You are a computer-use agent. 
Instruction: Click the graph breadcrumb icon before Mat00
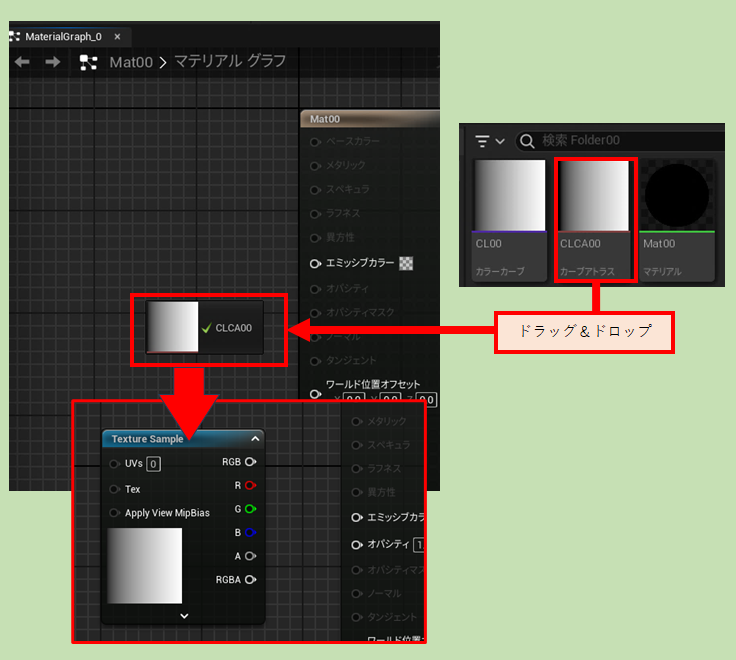[x=88, y=62]
